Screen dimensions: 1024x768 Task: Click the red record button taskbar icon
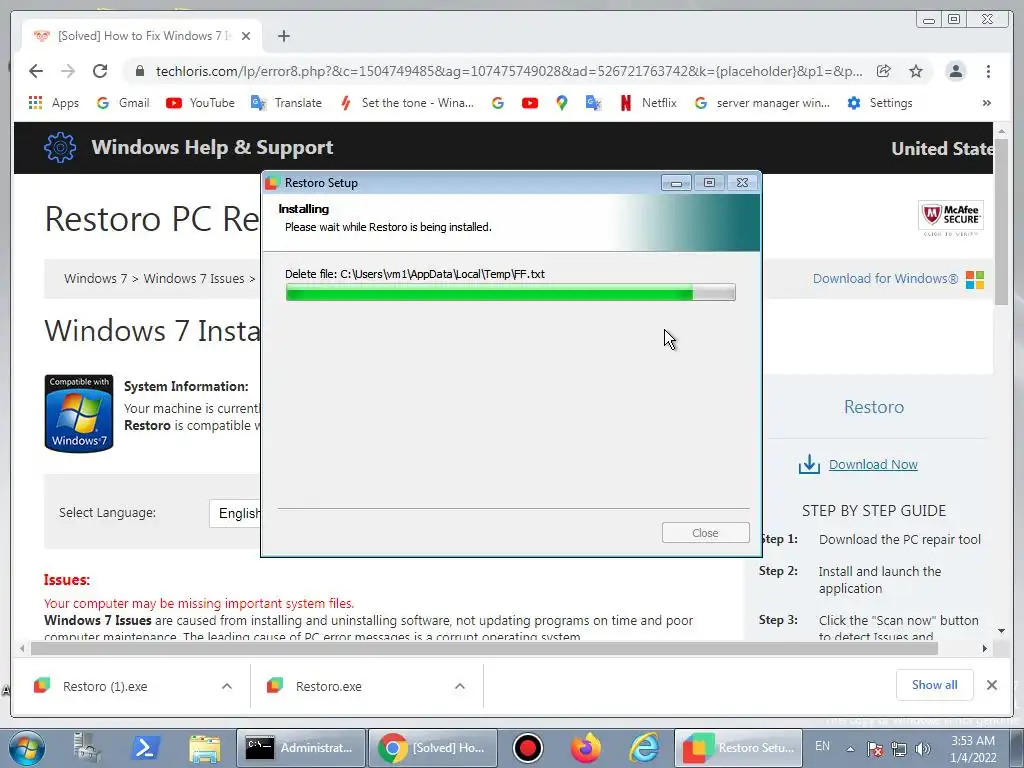528,748
